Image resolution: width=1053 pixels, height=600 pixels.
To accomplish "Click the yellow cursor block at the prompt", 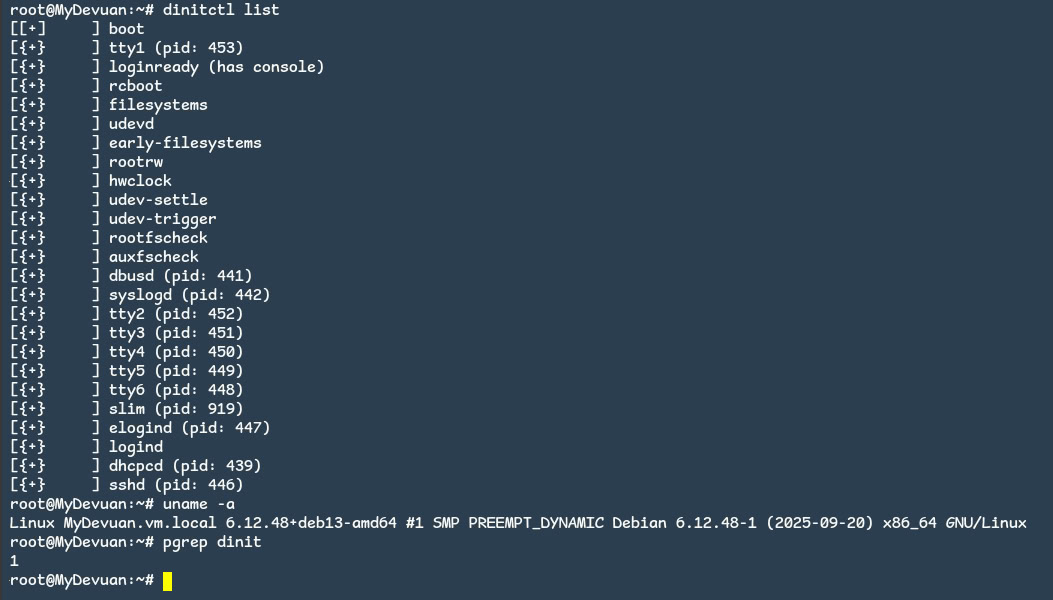I will point(168,581).
